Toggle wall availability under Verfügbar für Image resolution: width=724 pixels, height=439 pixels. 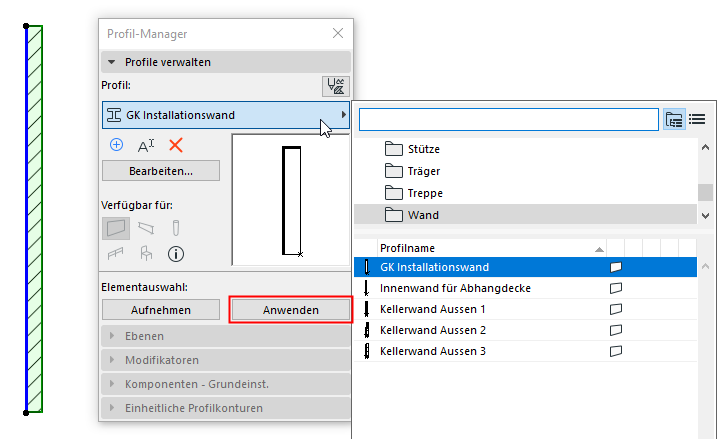pos(116,228)
